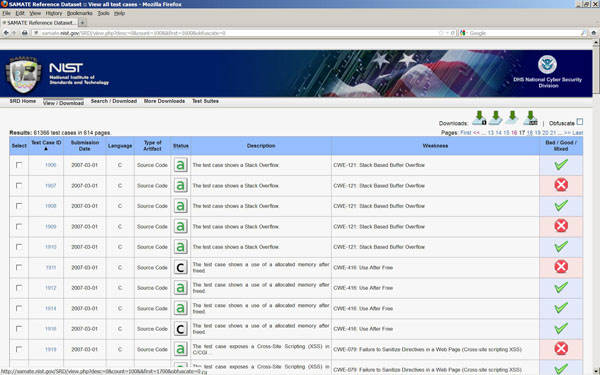Click the black 'c' status icon in row 1911
600x375 pixels.
(181, 267)
